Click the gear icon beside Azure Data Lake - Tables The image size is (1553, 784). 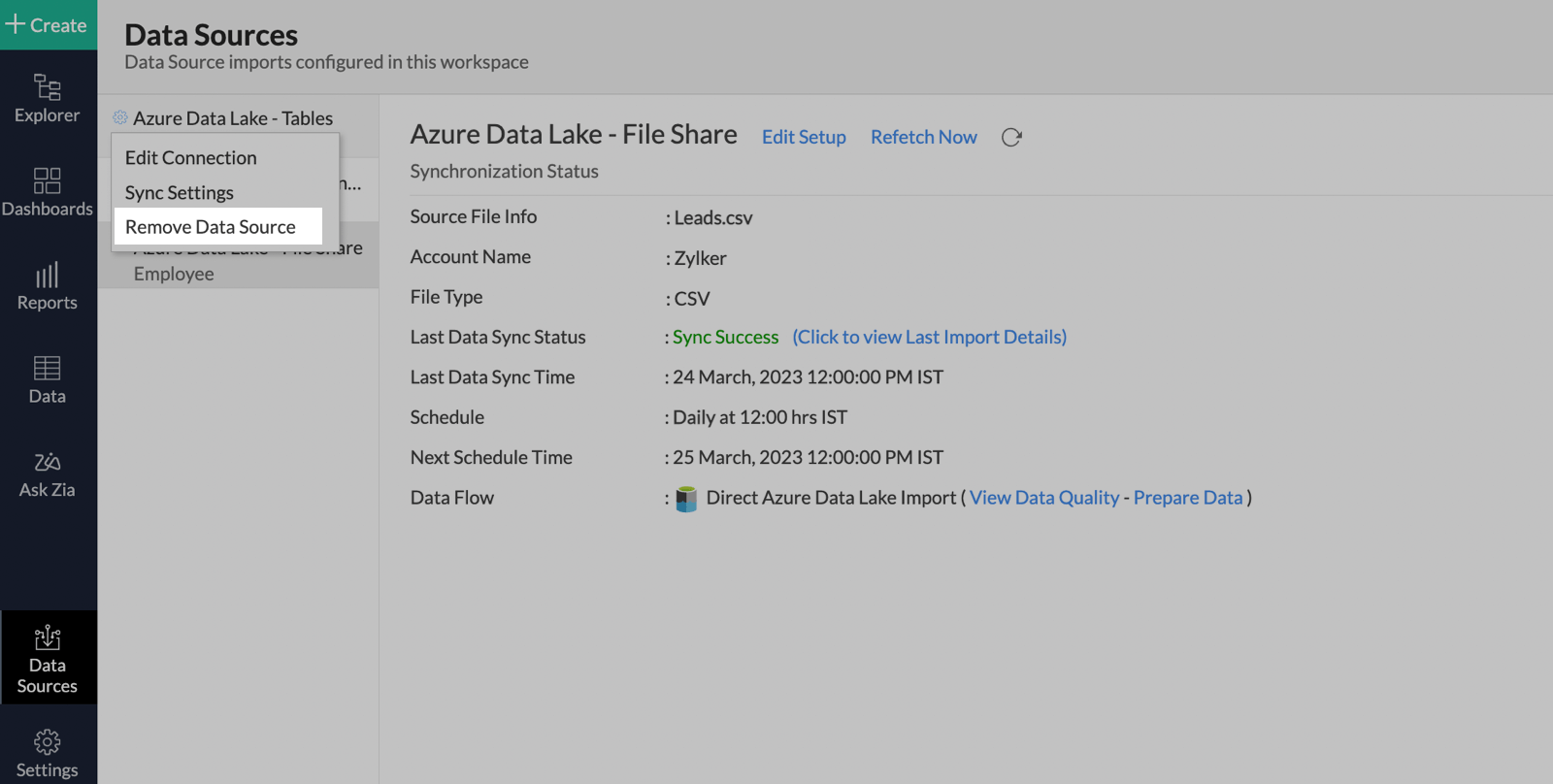coord(120,117)
